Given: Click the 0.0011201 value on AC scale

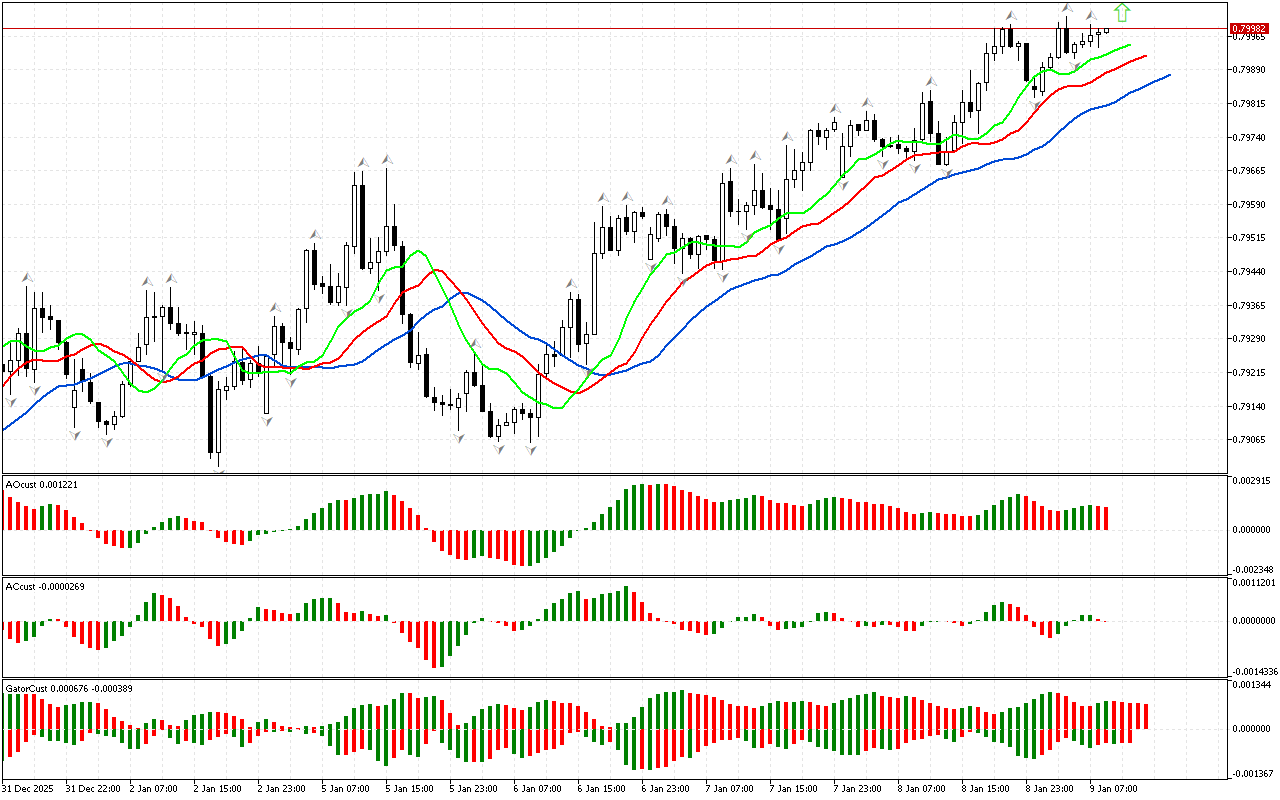Looking at the screenshot, I should coord(1253,582).
